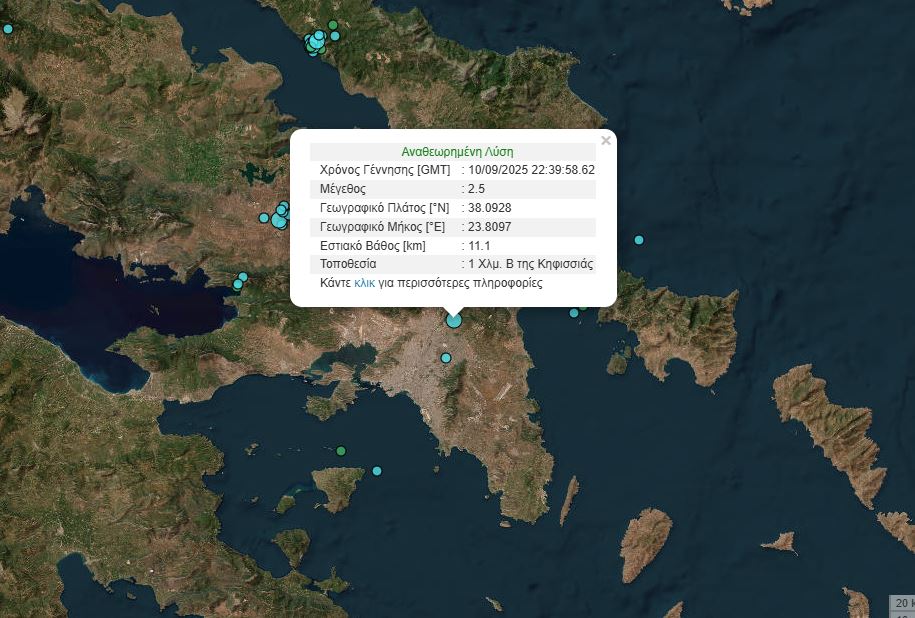Select the cyan marker at the far top-left edge
Viewport: 915px width, 618px height.
point(8,29)
